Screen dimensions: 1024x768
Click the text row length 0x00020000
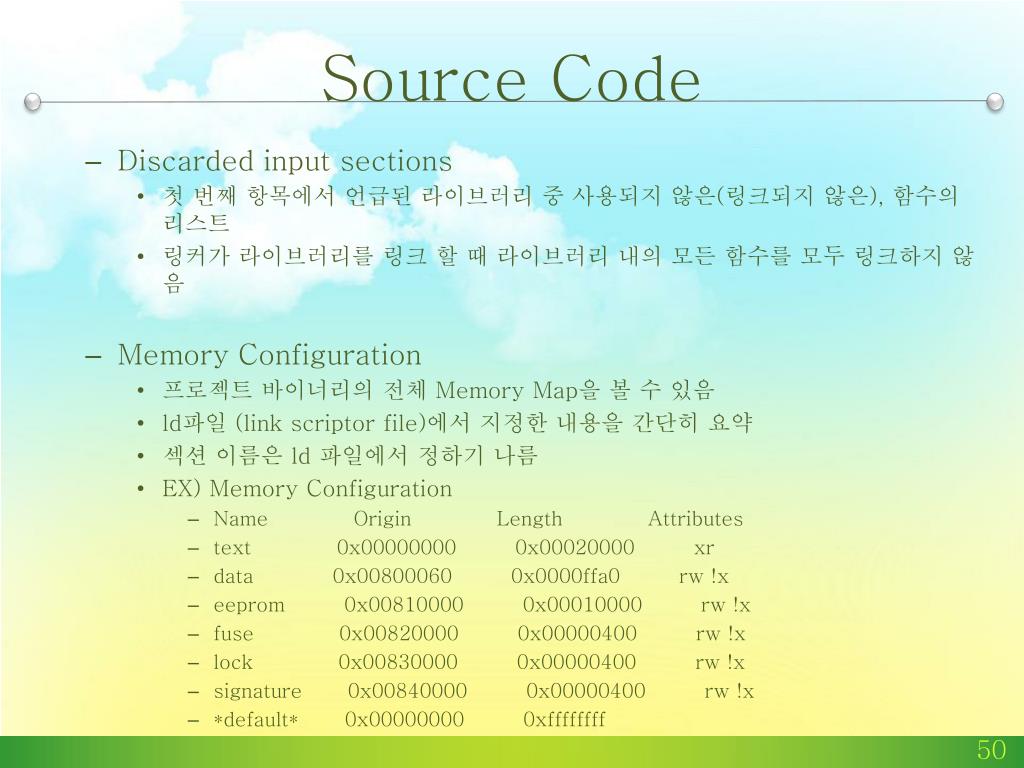(575, 548)
